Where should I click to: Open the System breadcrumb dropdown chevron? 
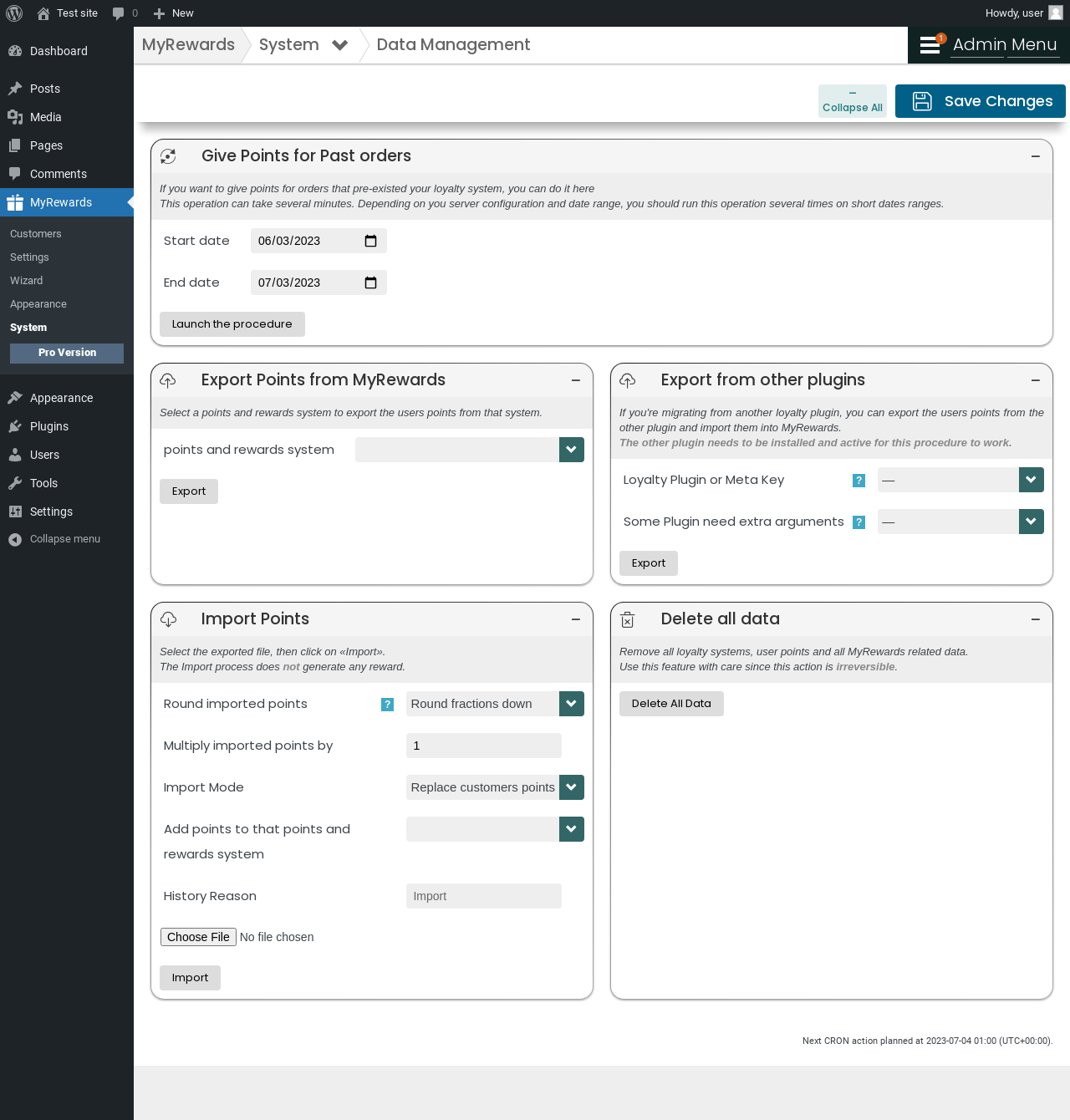(x=339, y=45)
